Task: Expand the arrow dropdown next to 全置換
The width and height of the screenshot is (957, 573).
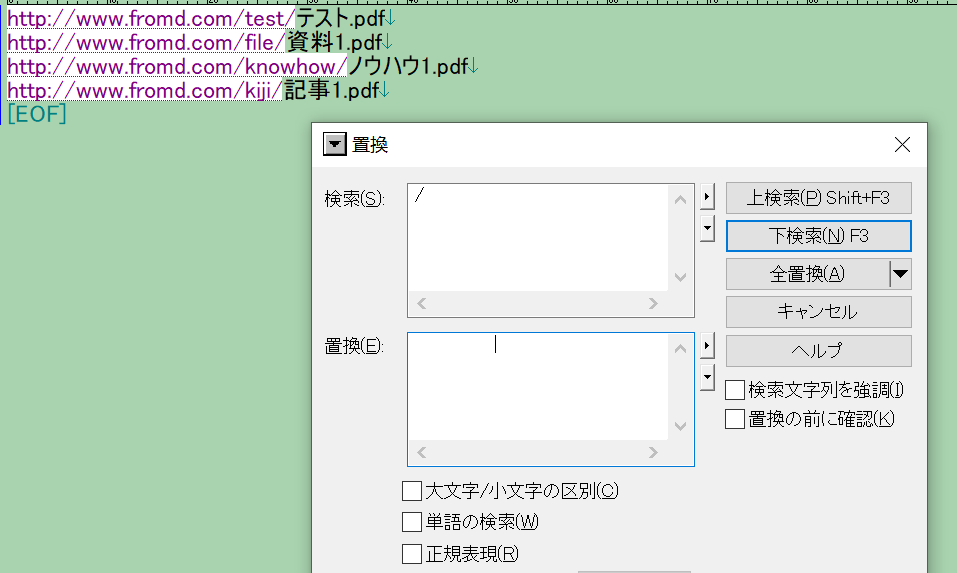Action: pos(900,274)
